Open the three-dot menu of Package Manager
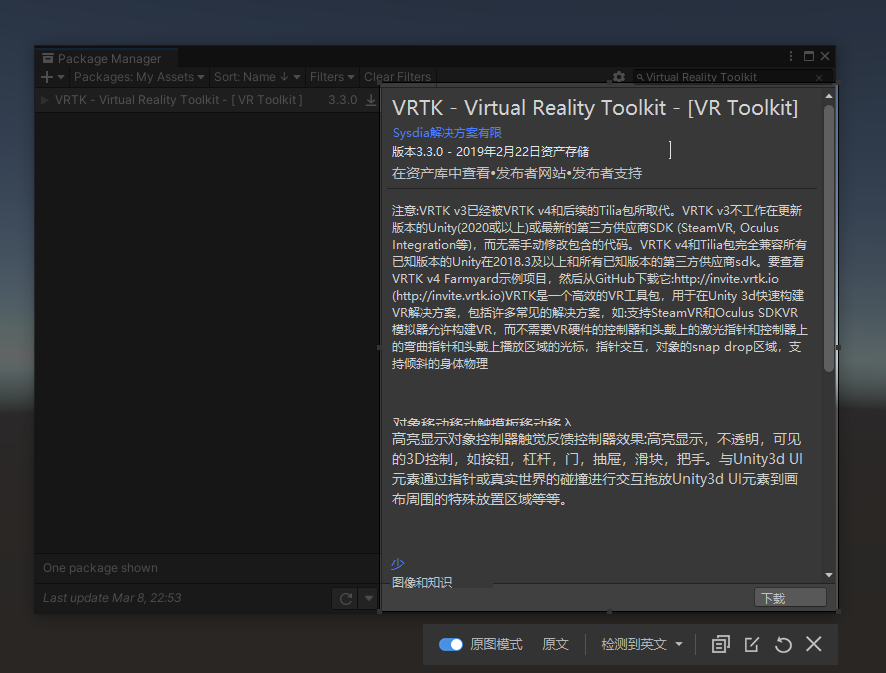886x673 pixels. (791, 56)
